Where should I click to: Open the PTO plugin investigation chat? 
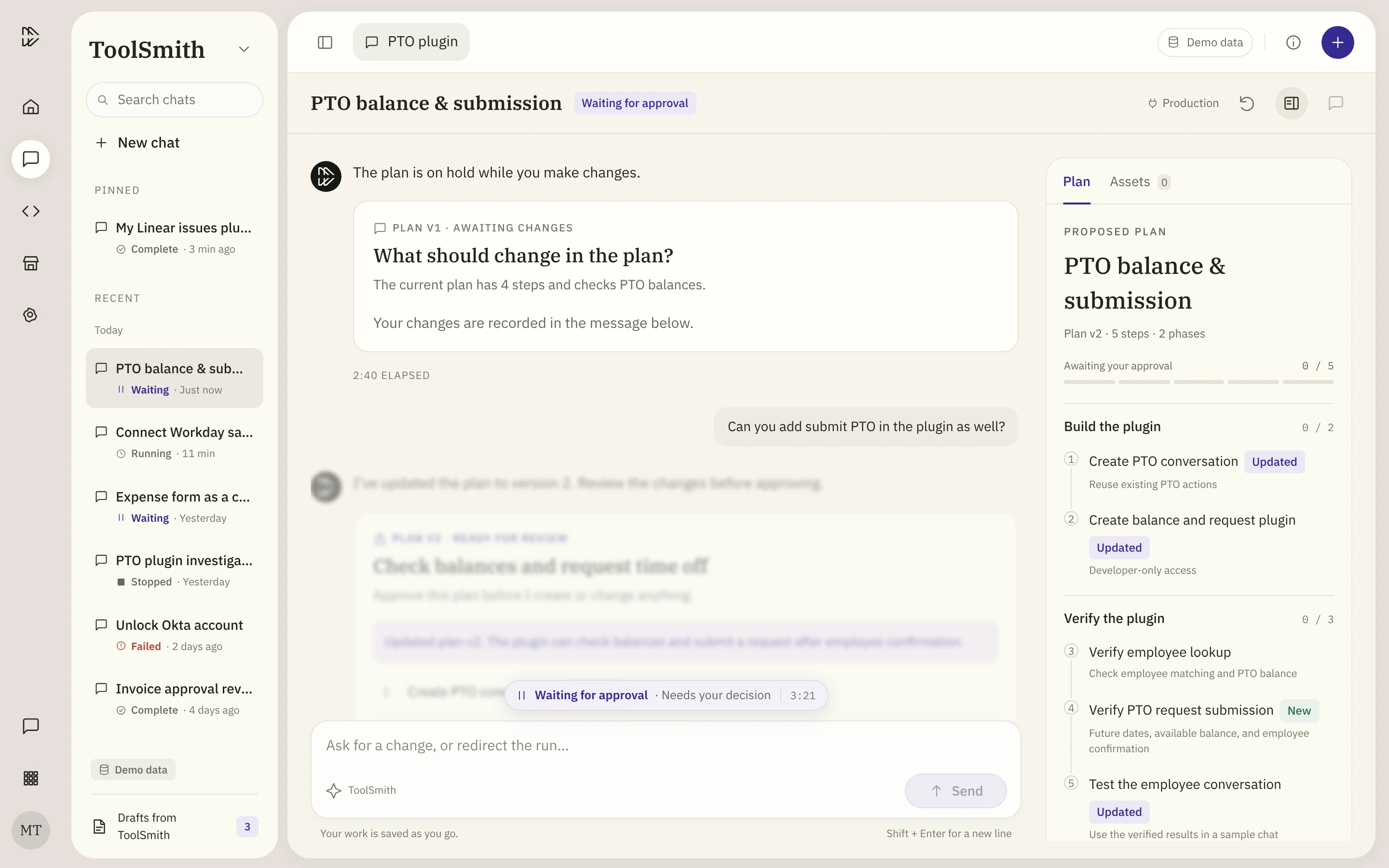(175, 570)
